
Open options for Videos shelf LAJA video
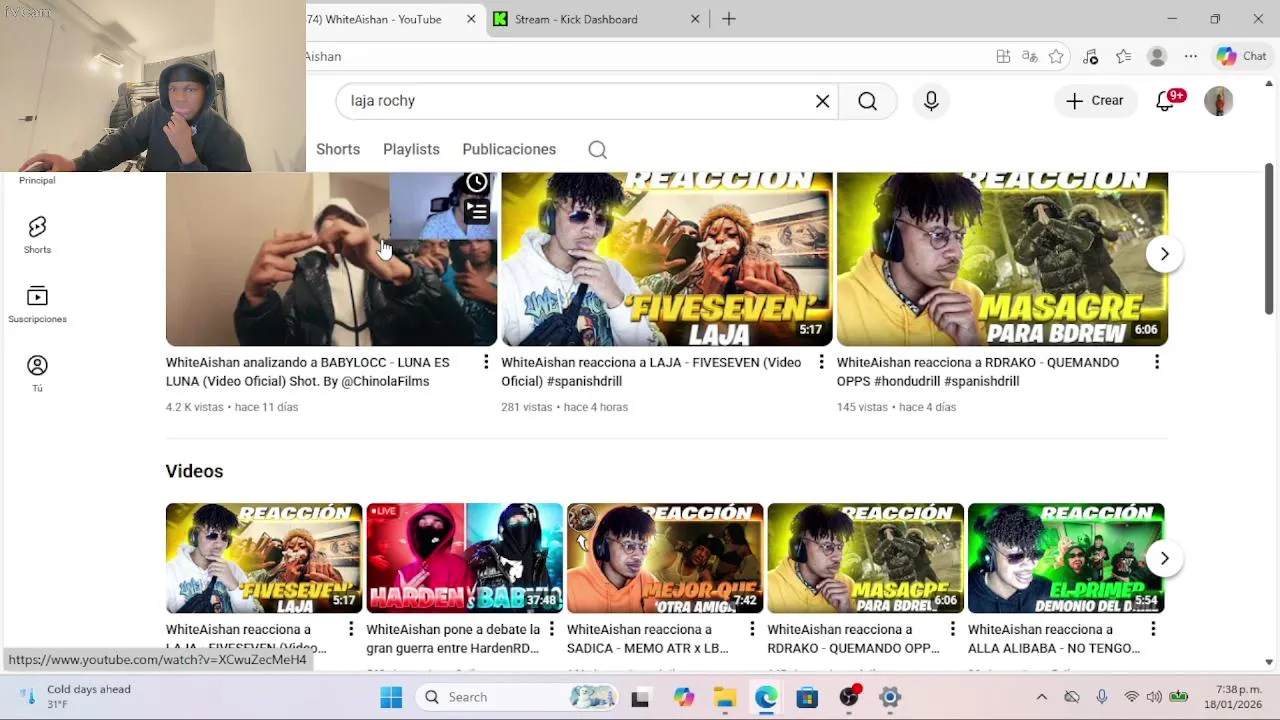click(x=351, y=629)
